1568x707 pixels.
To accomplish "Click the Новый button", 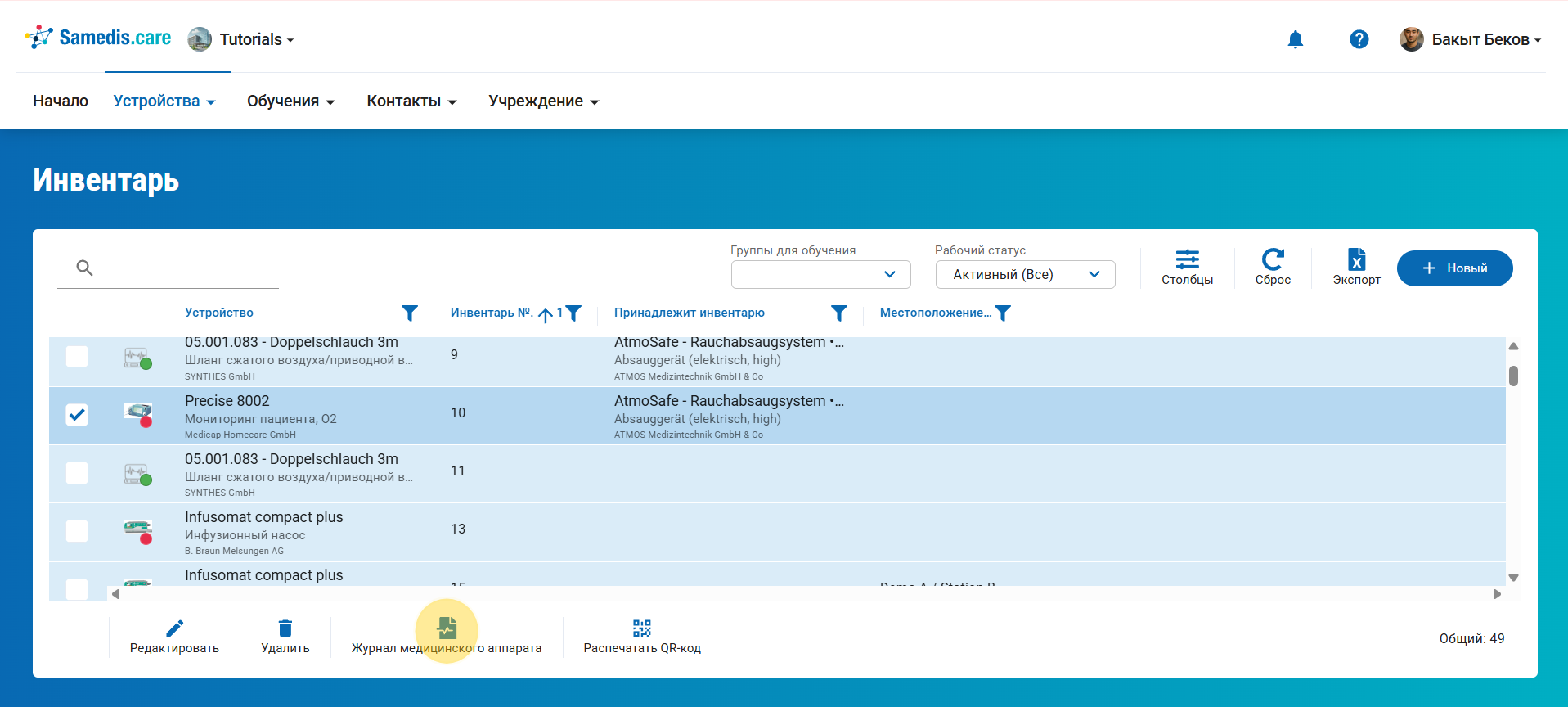I will (1454, 268).
